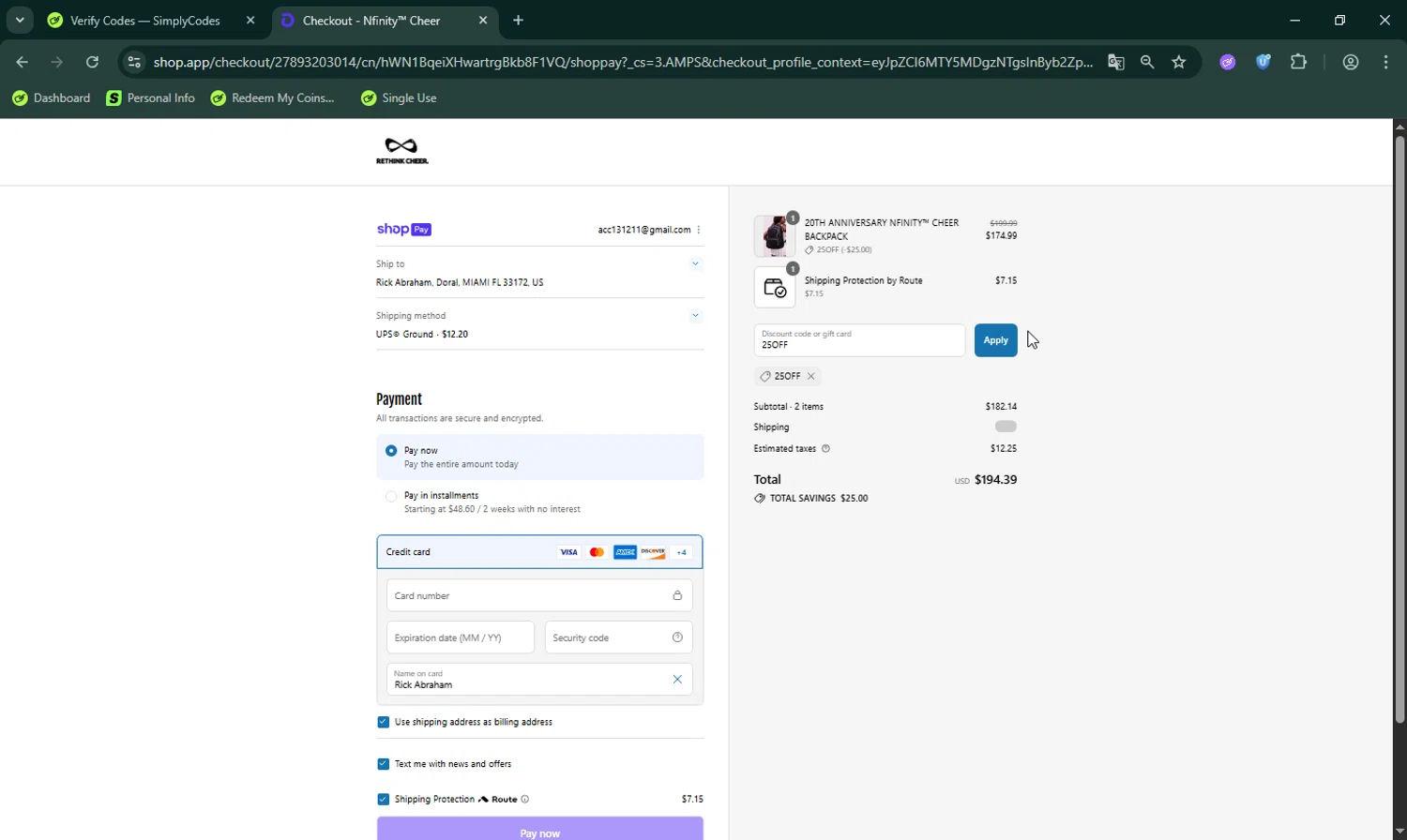Click the backpack product thumbnail

tap(775, 236)
